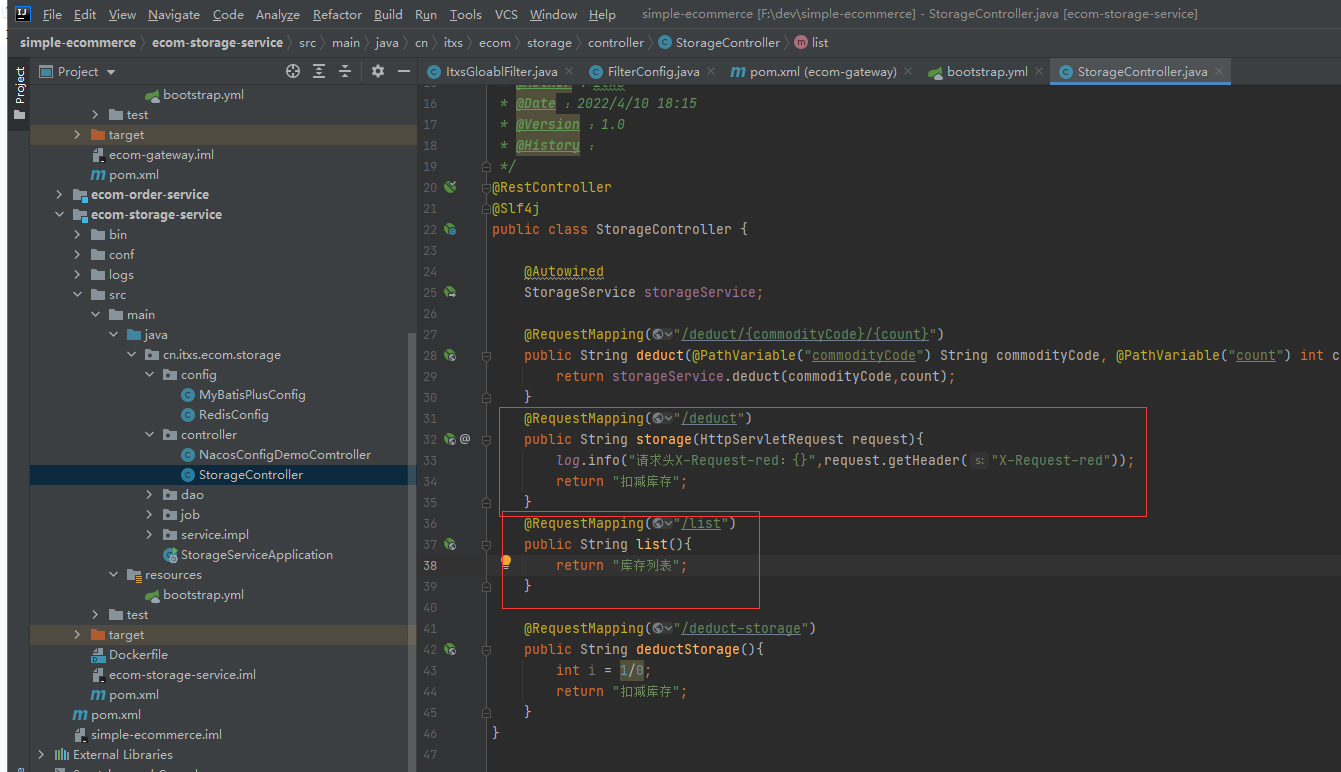The image size is (1341, 772).
Task: Hide the Project panel with minus icon
Action: (x=404, y=71)
